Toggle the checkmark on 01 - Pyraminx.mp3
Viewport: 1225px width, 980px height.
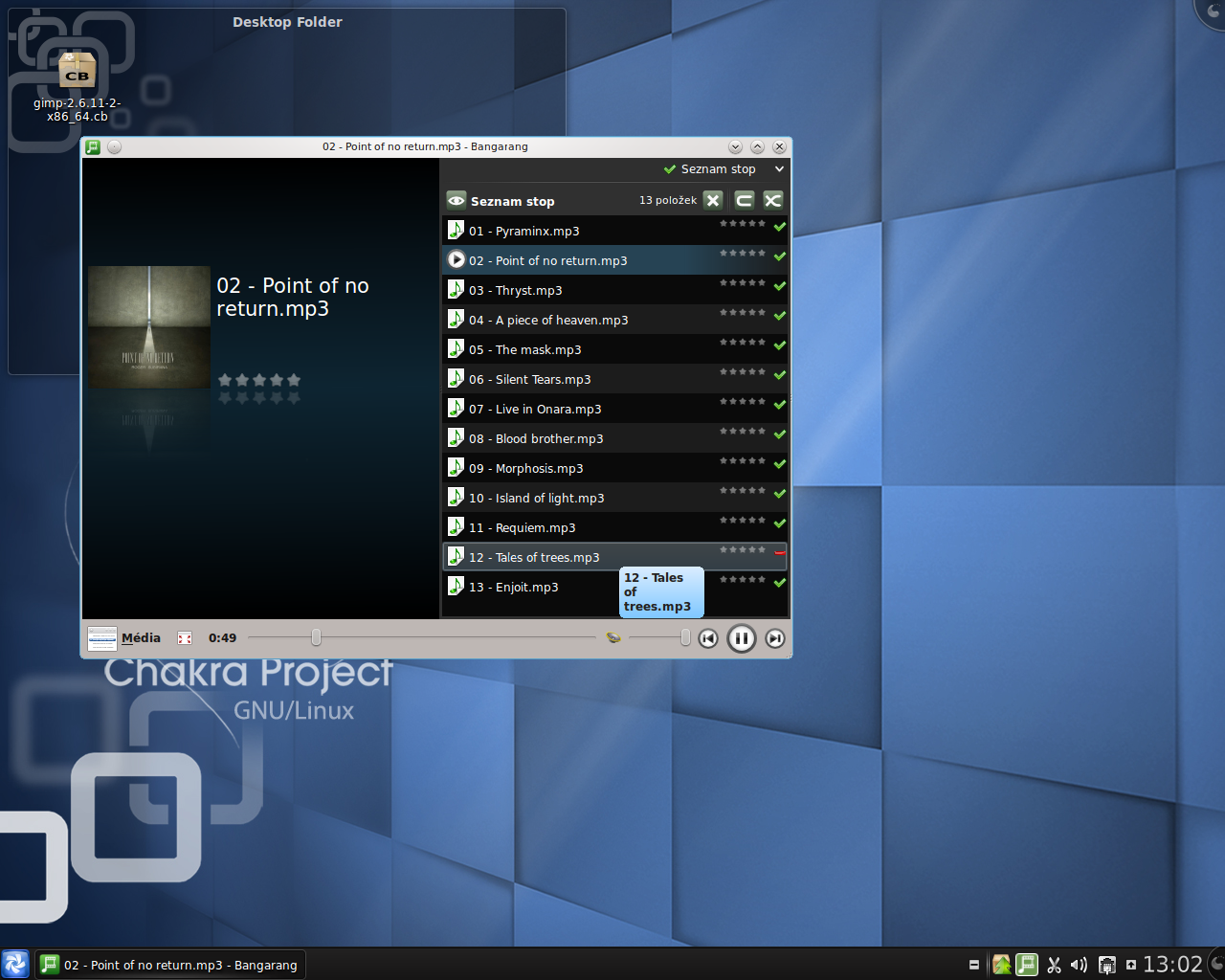[x=780, y=227]
